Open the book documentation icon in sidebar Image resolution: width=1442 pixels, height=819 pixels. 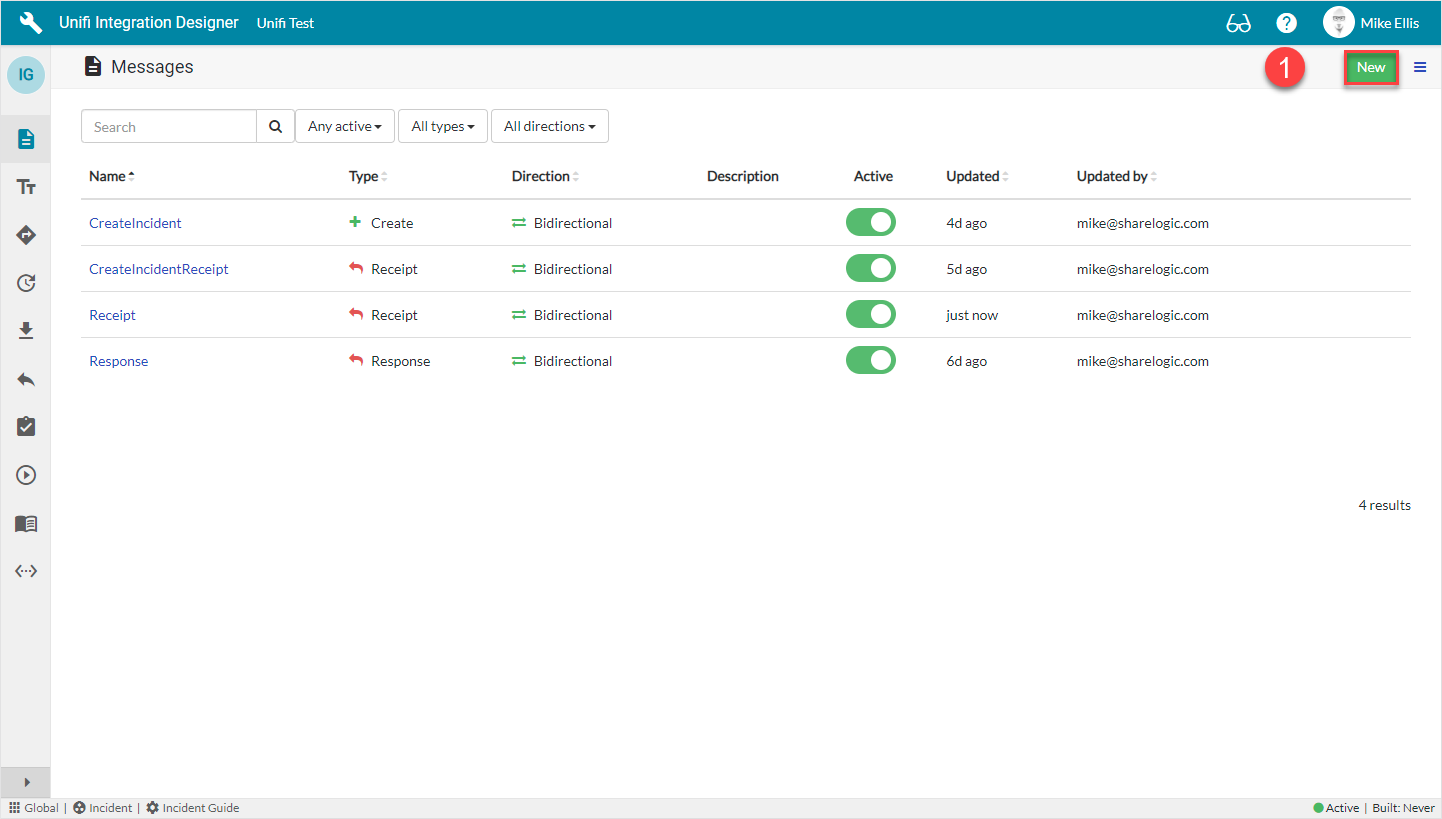click(26, 523)
